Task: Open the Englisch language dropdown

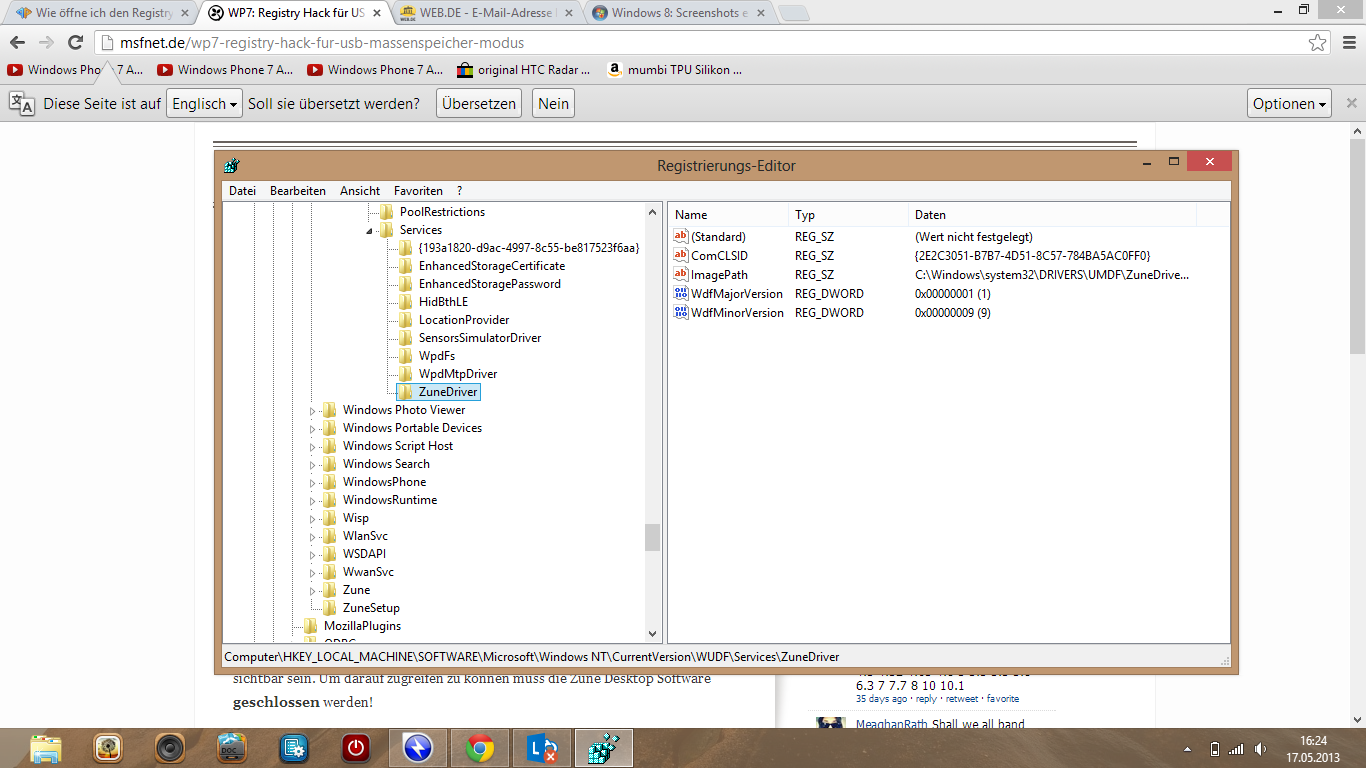Action: [x=205, y=103]
